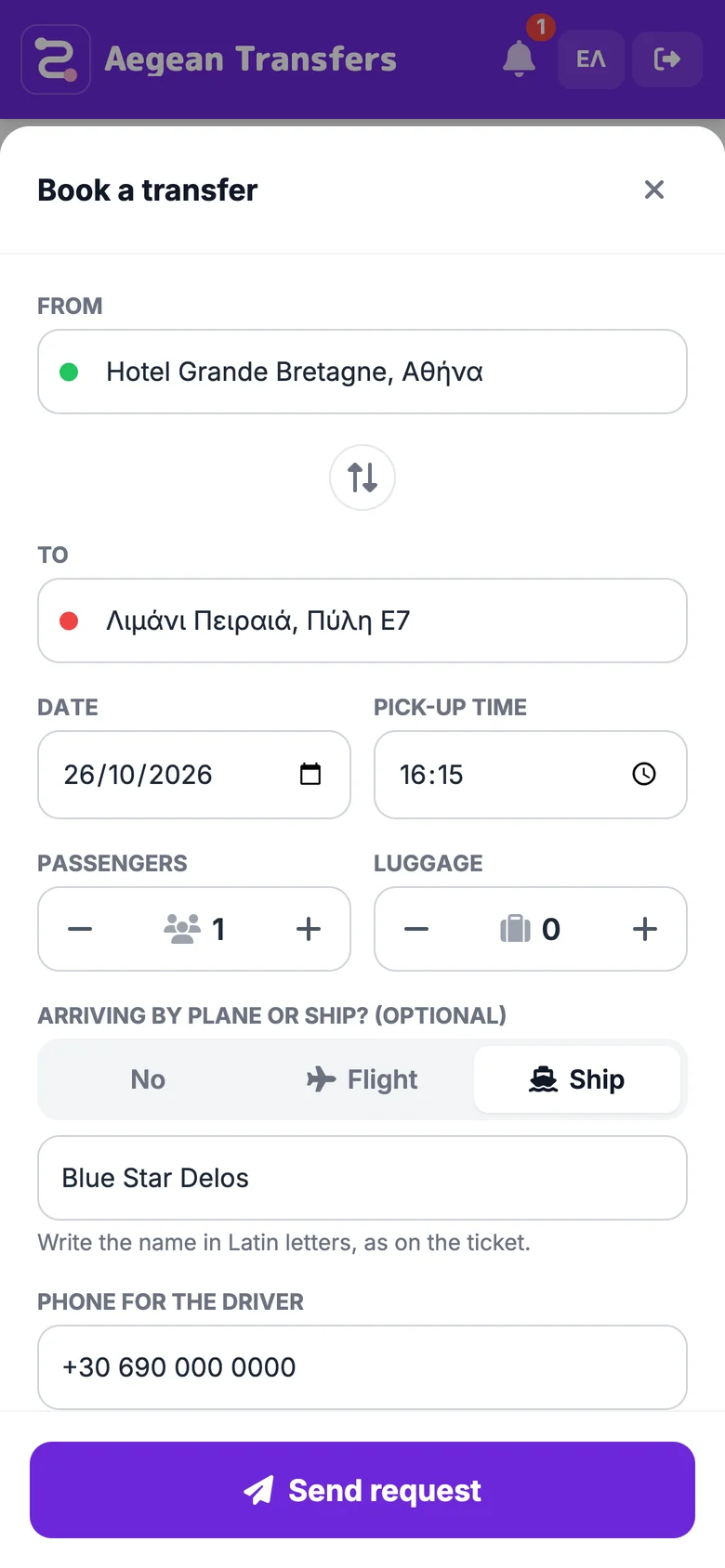Edit the To destination field
Screen dimensions: 725x1568
click(x=362, y=621)
